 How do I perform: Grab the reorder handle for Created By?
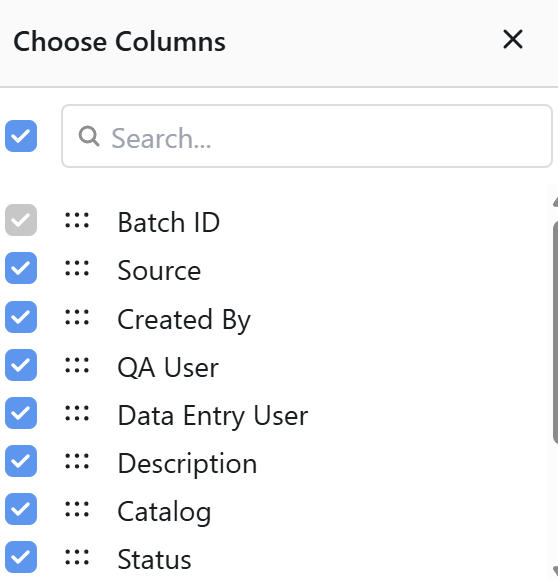click(x=77, y=317)
